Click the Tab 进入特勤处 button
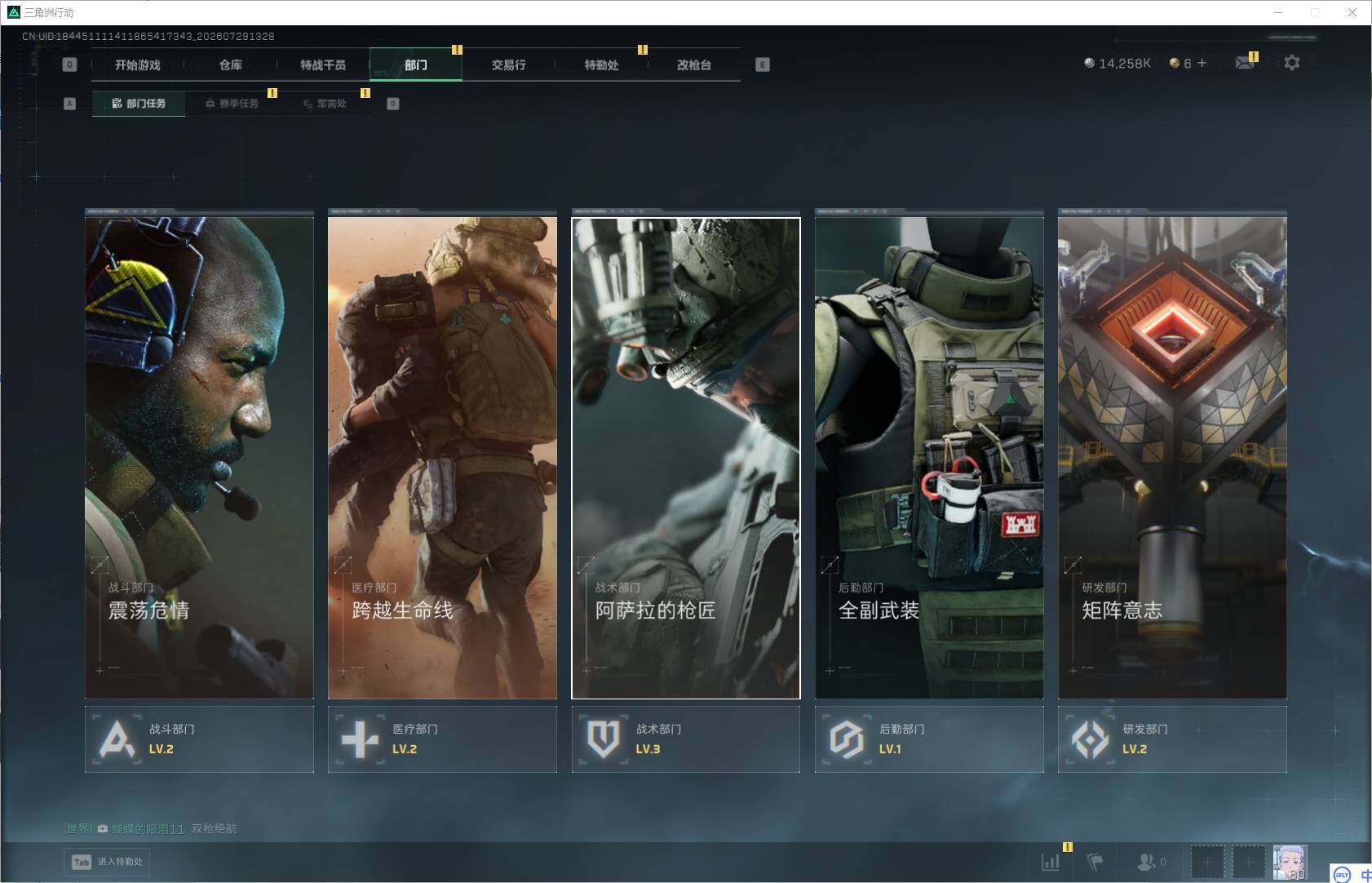1372x883 pixels. pyautogui.click(x=108, y=862)
